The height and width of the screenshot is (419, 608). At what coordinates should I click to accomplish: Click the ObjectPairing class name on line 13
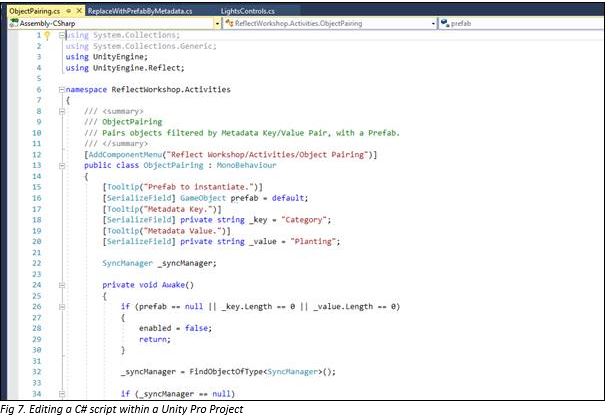[x=173, y=166]
